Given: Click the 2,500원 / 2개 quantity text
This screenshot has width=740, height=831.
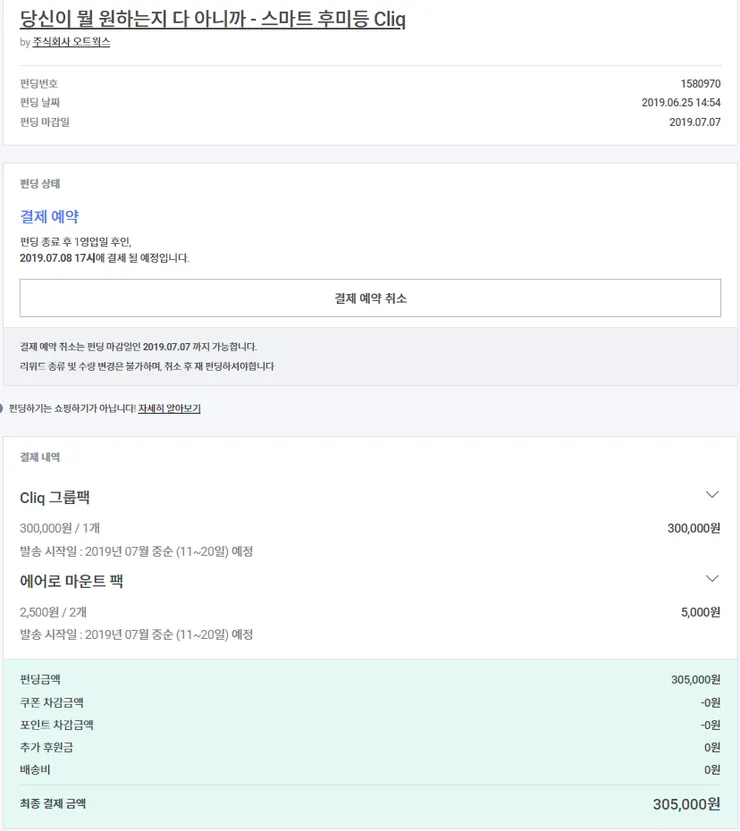Looking at the screenshot, I should click(x=53, y=612).
